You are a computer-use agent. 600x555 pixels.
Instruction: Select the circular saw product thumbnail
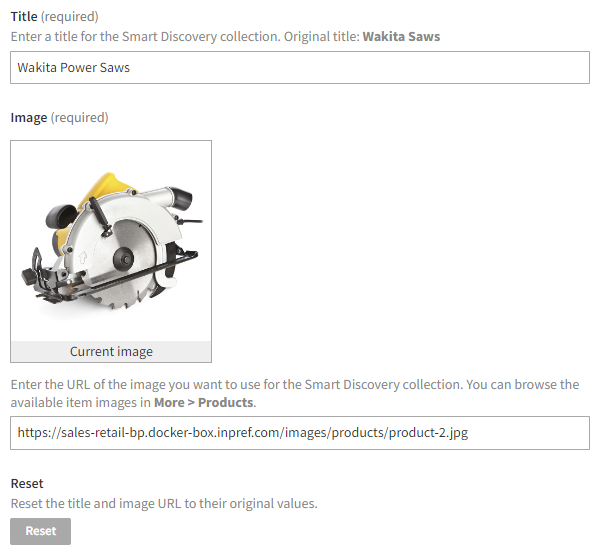point(111,241)
